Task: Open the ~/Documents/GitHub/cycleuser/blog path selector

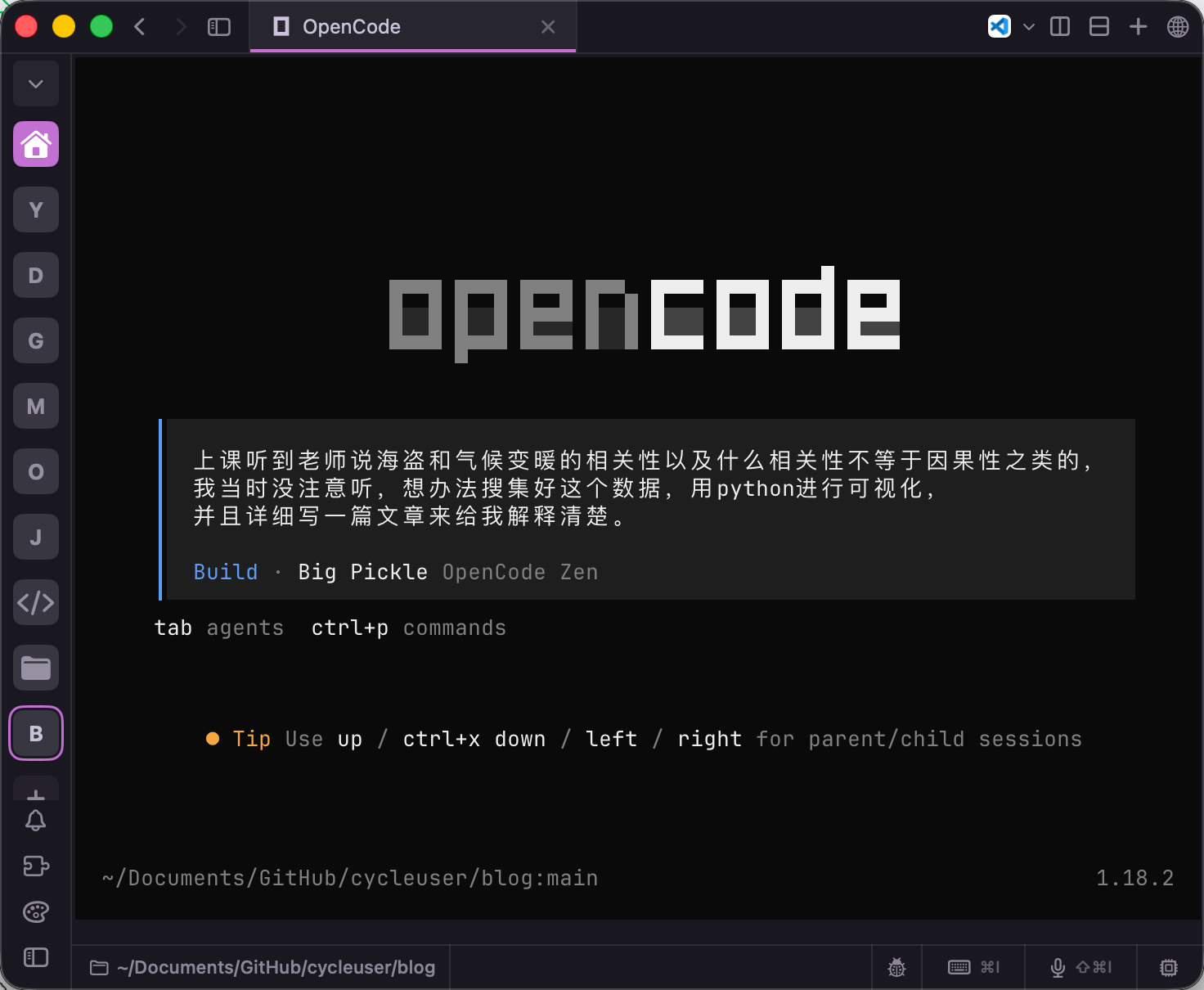Action: (262, 967)
